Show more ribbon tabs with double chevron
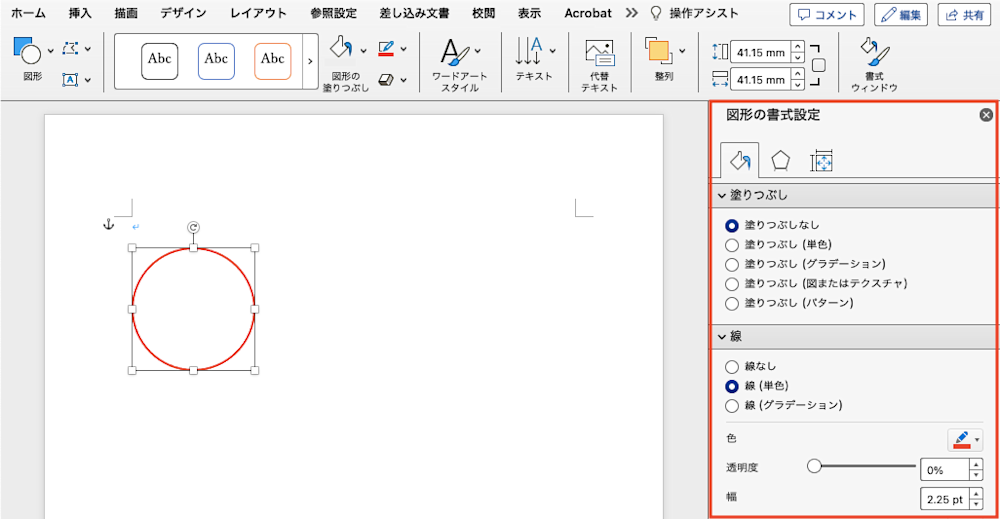Screen dimensions: 1000x519 coord(631,13)
